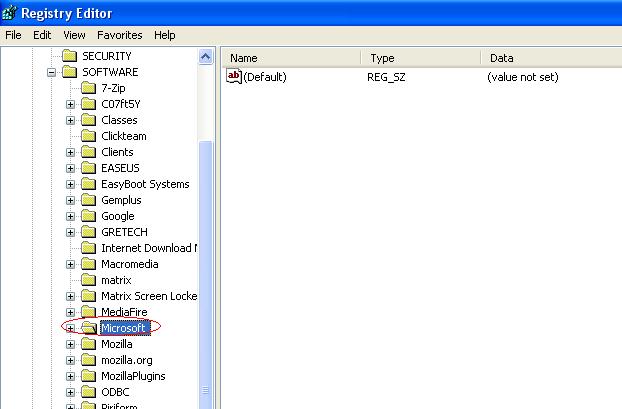Viewport: 622px width, 409px height.
Task: Sort by the Type column header
Action: click(x=421, y=58)
